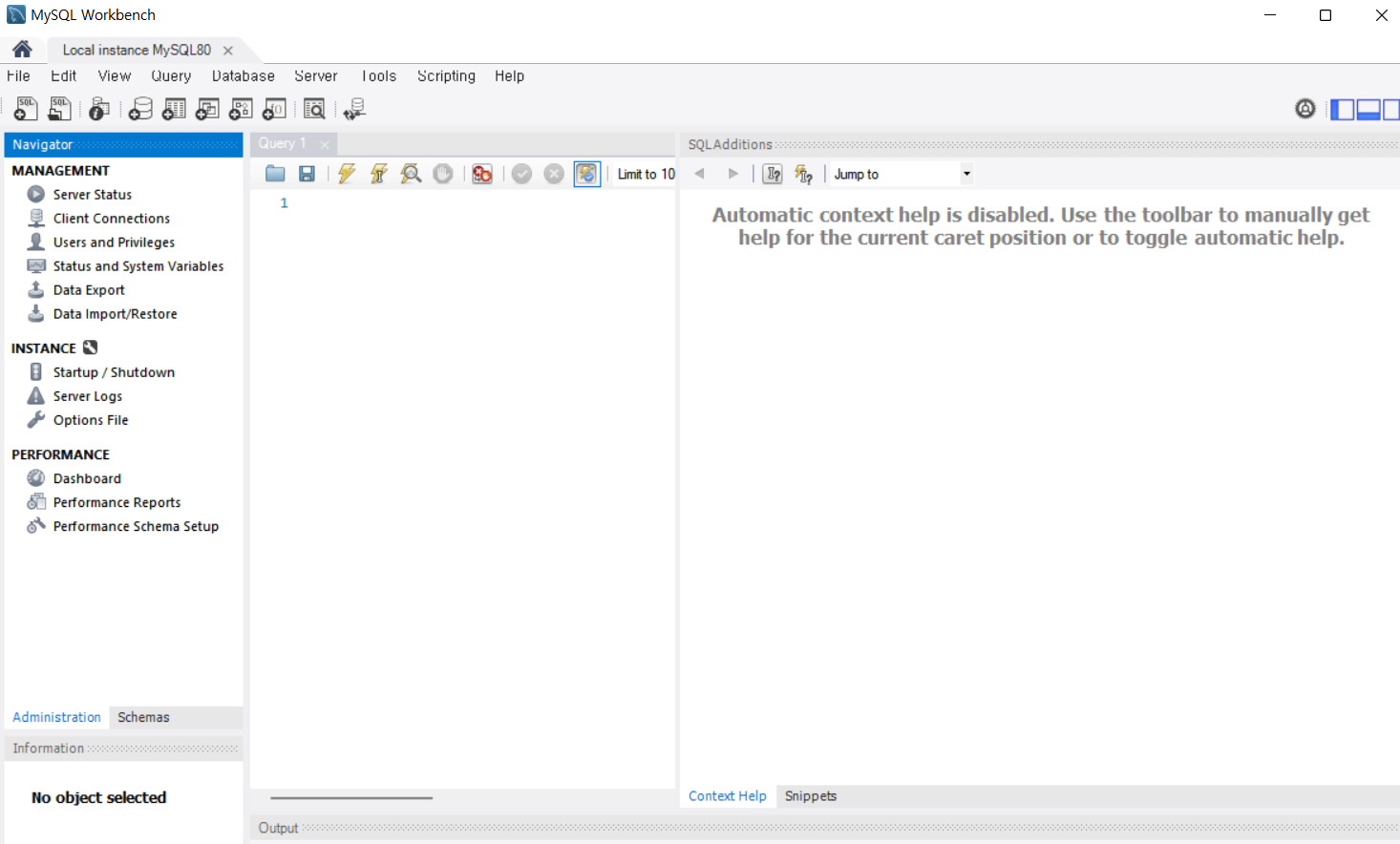
Task: Open Options File
Action: [91, 420]
